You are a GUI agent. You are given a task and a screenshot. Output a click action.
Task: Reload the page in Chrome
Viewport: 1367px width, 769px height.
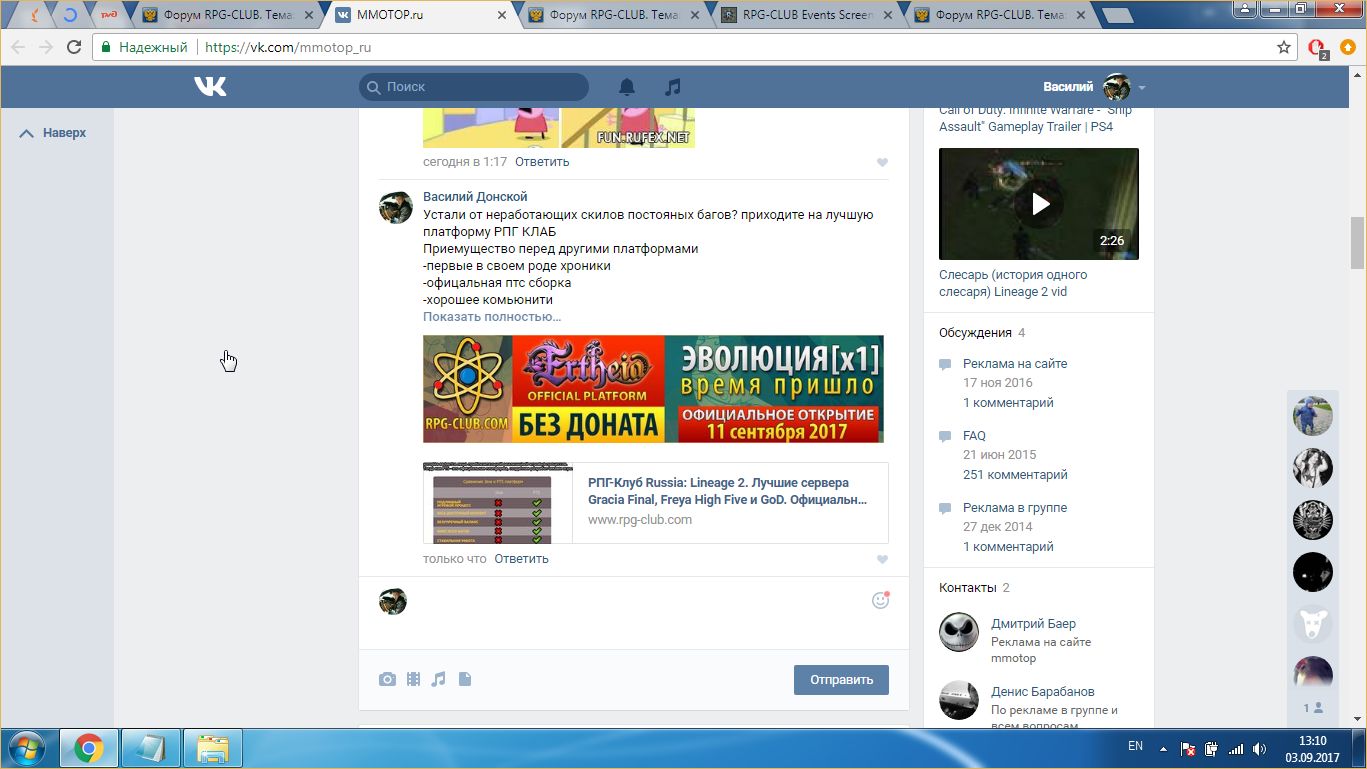pos(74,47)
